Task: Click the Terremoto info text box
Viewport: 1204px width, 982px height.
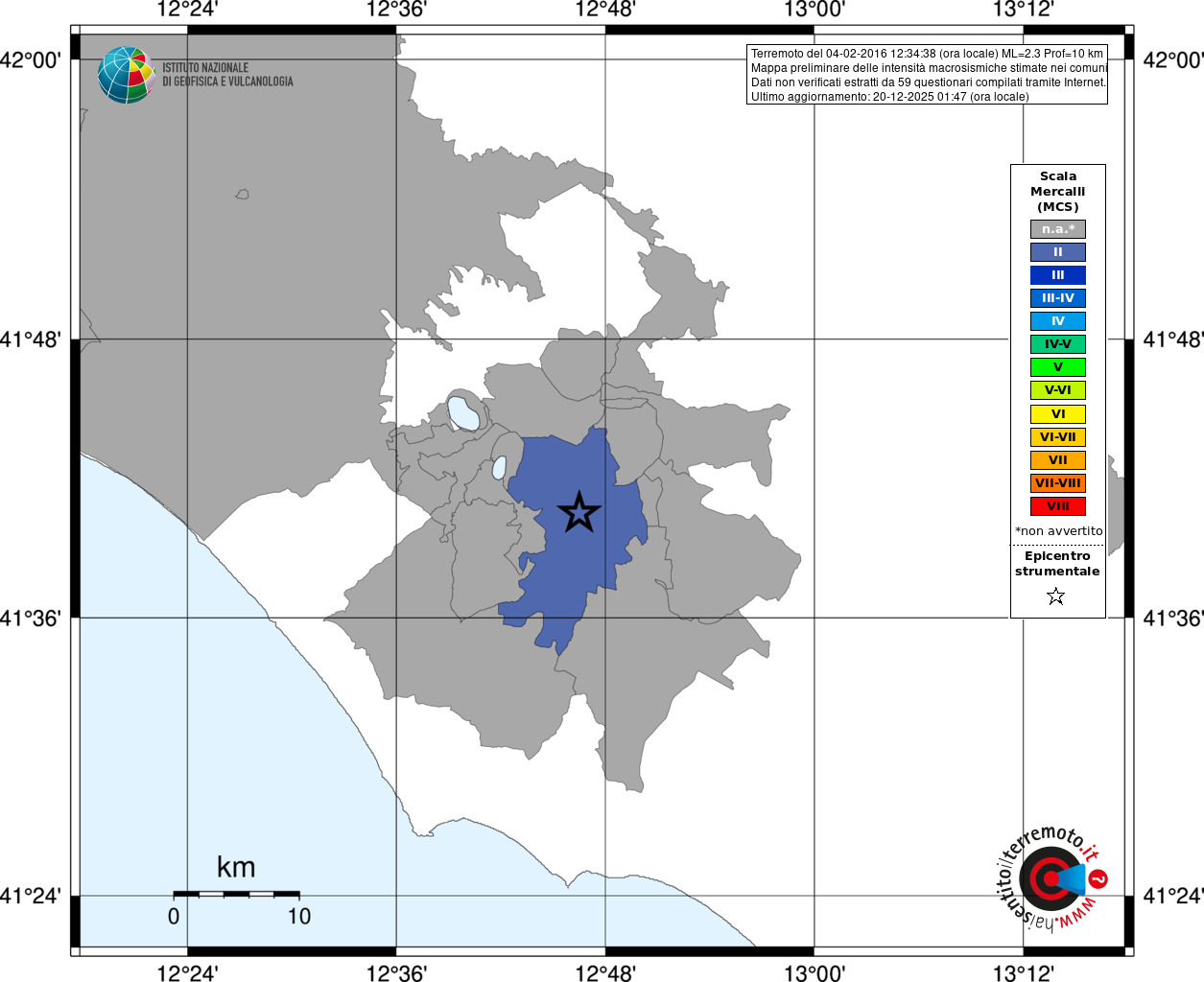Action: coord(927,75)
